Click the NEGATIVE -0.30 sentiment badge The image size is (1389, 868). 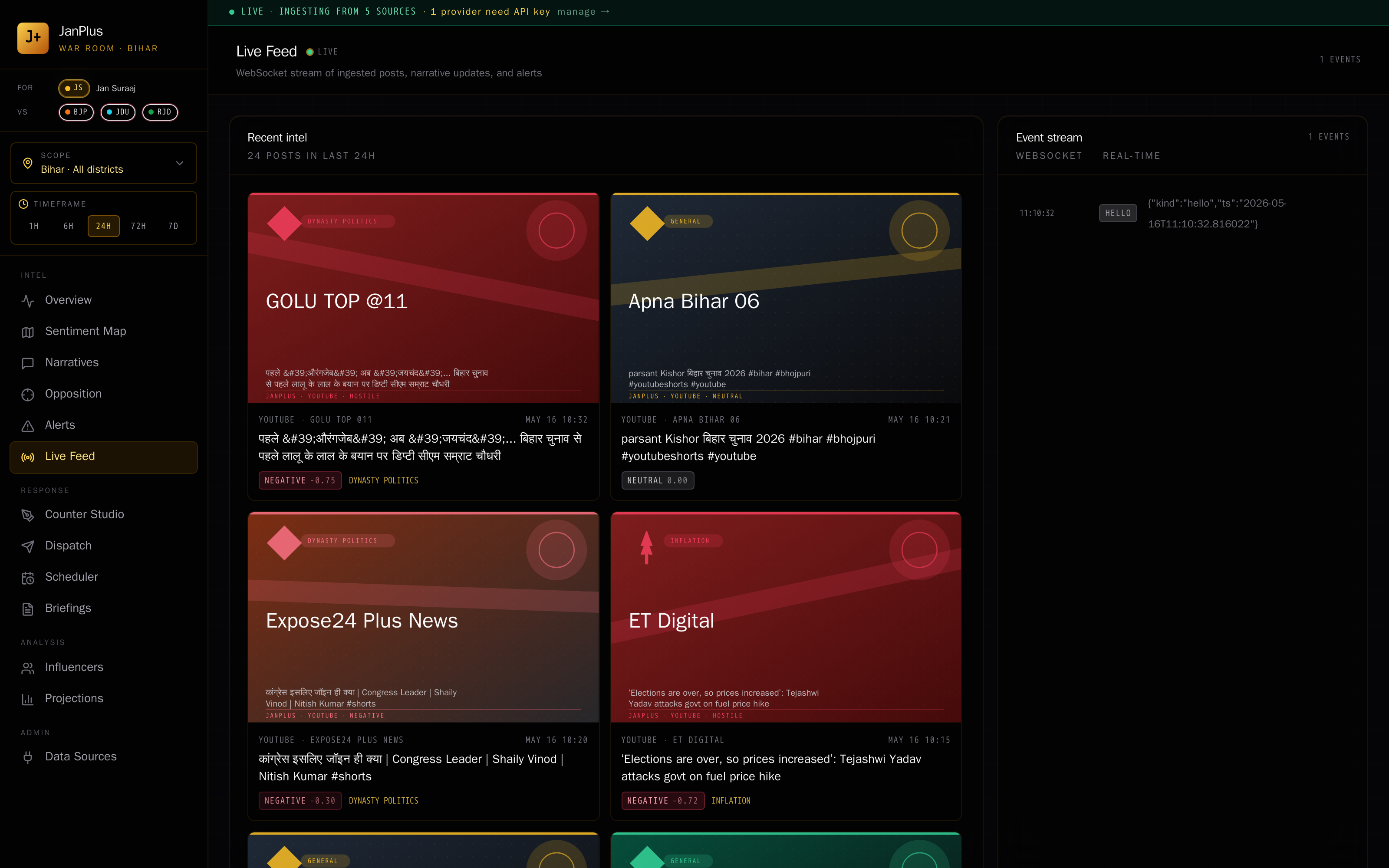(300, 801)
